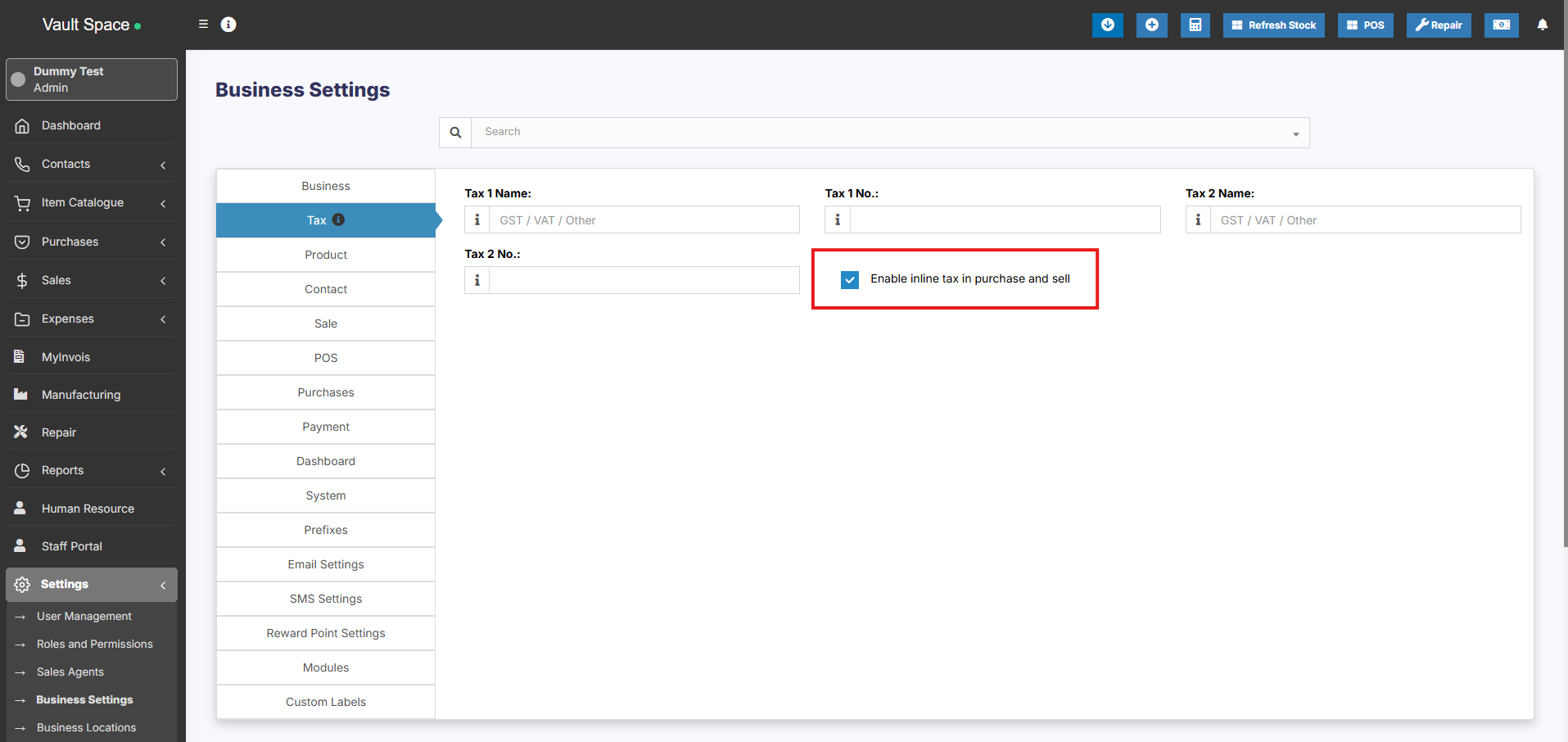Click the info icon beside Tax tab
This screenshot has height=742, width=1568.
tap(338, 219)
